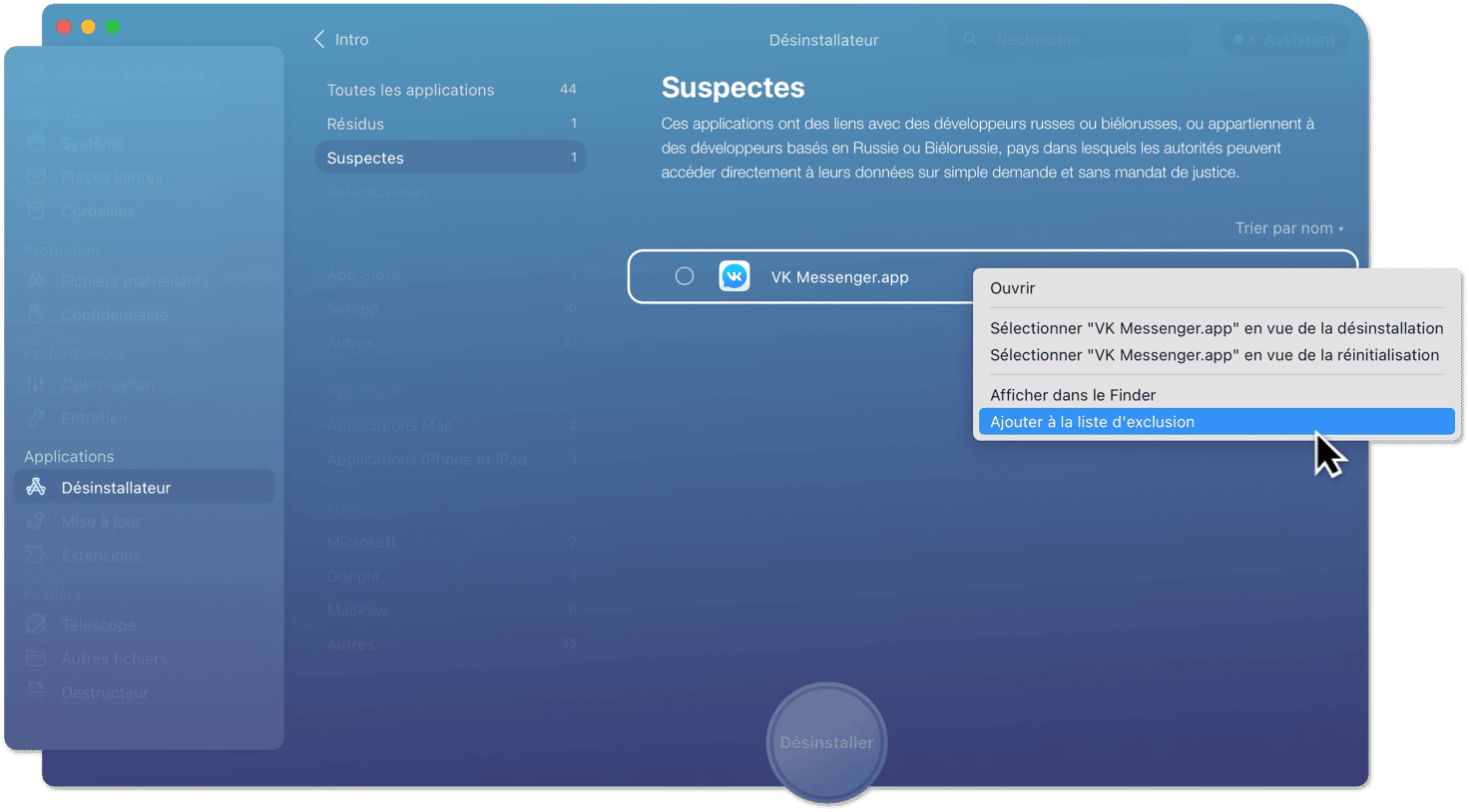This screenshot has width=1469, height=812.
Task: Click the VK Messenger app icon
Action: tap(734, 276)
